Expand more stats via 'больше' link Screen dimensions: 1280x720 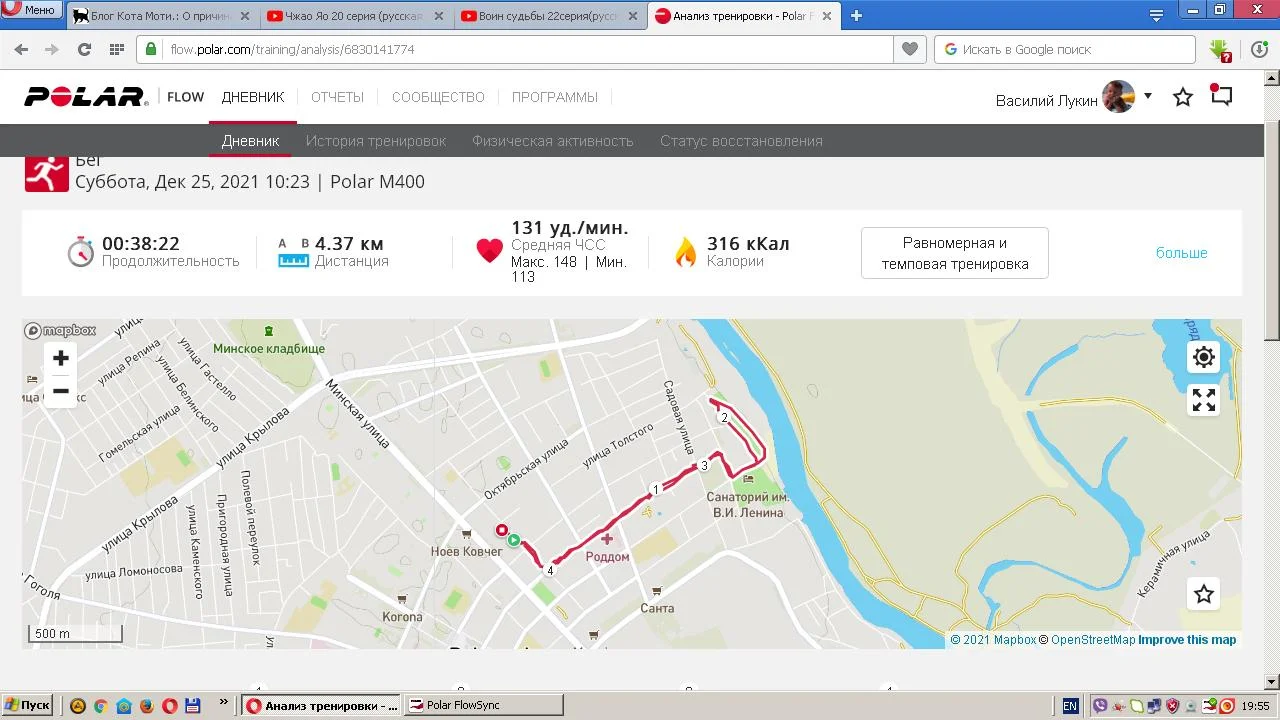pos(1182,253)
